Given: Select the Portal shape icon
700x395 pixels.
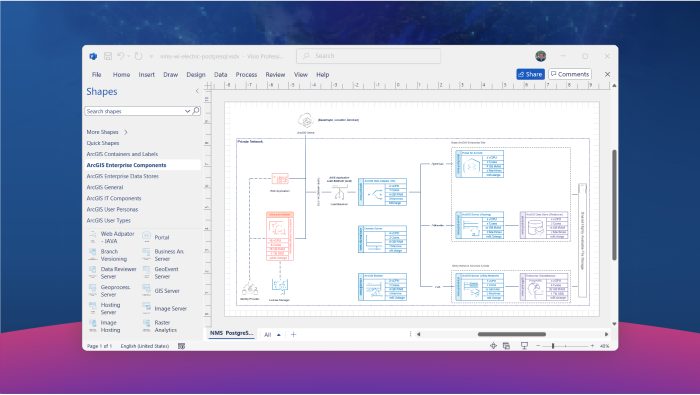Looking at the screenshot, I should (146, 237).
